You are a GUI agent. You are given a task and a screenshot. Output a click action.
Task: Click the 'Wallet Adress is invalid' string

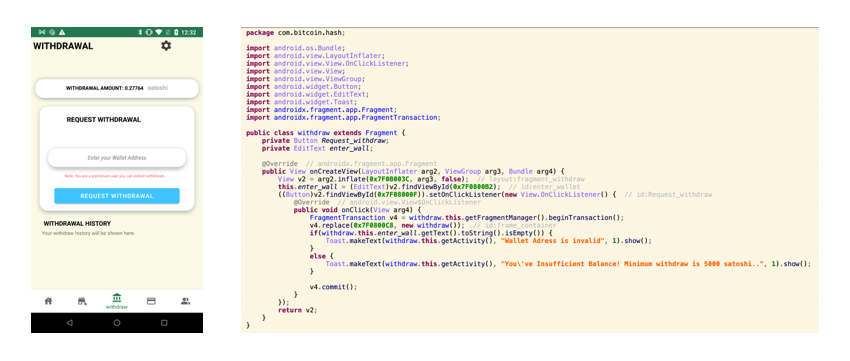552,240
